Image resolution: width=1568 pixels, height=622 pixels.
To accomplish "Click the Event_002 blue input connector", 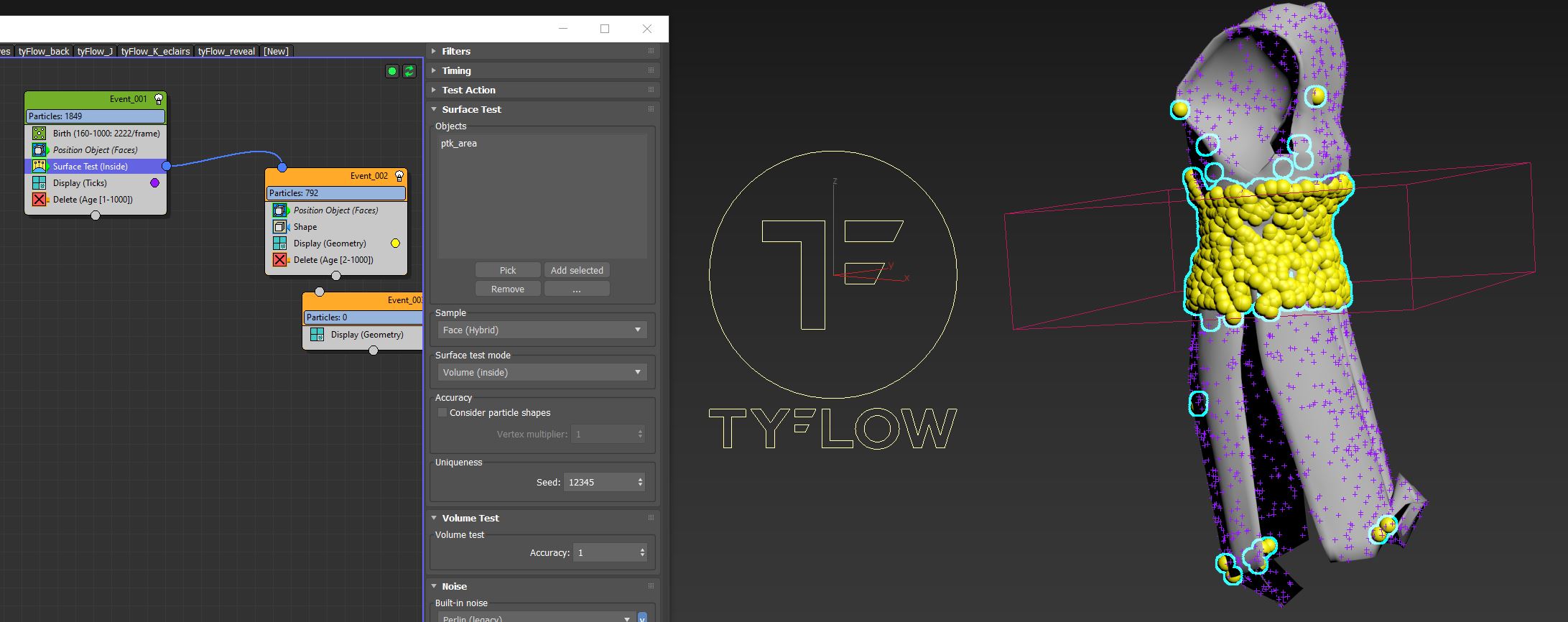I will (x=282, y=167).
